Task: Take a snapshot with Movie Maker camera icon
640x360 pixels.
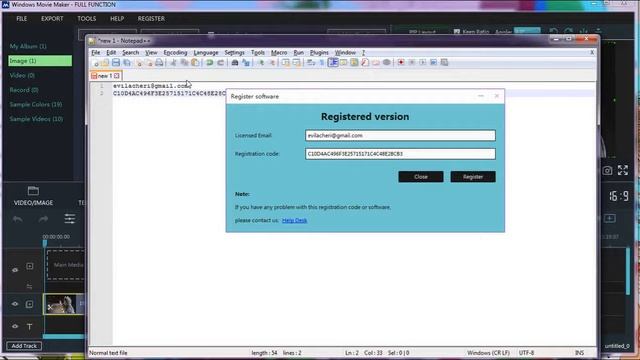Action: click(607, 171)
